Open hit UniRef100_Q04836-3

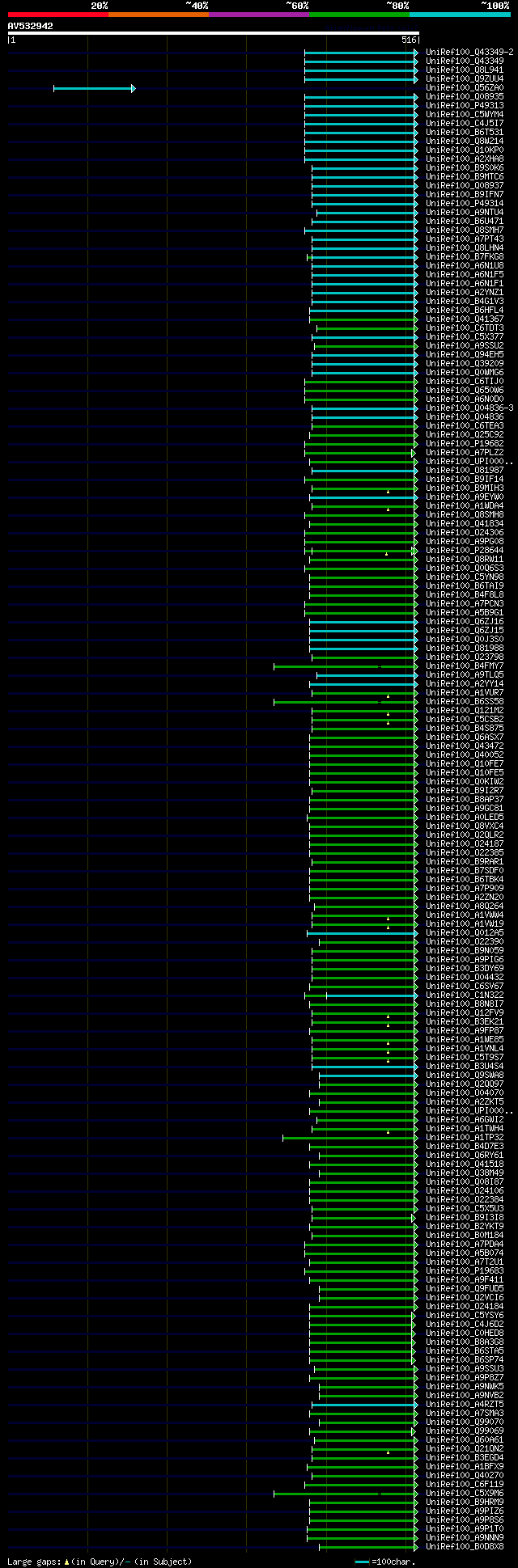(x=469, y=408)
